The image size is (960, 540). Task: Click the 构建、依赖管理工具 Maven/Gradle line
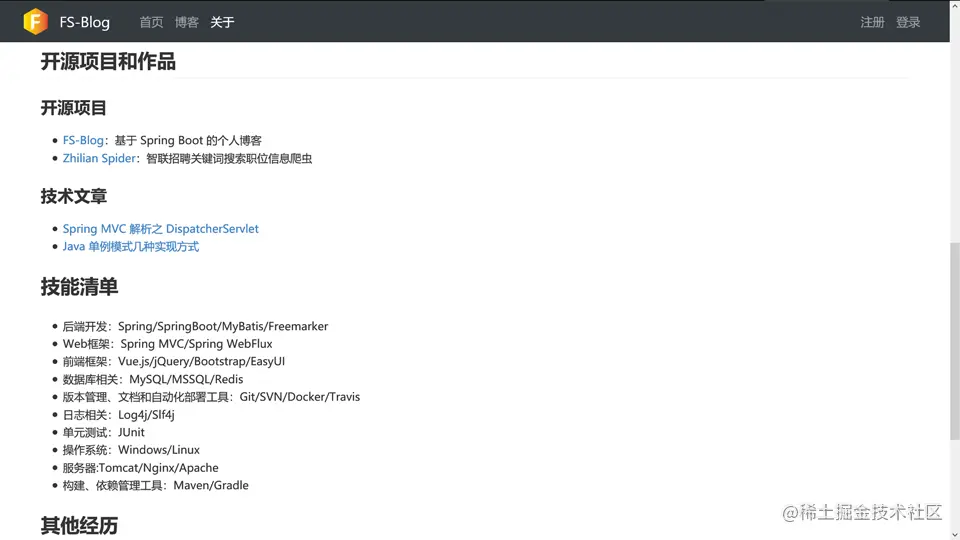[x=156, y=486]
